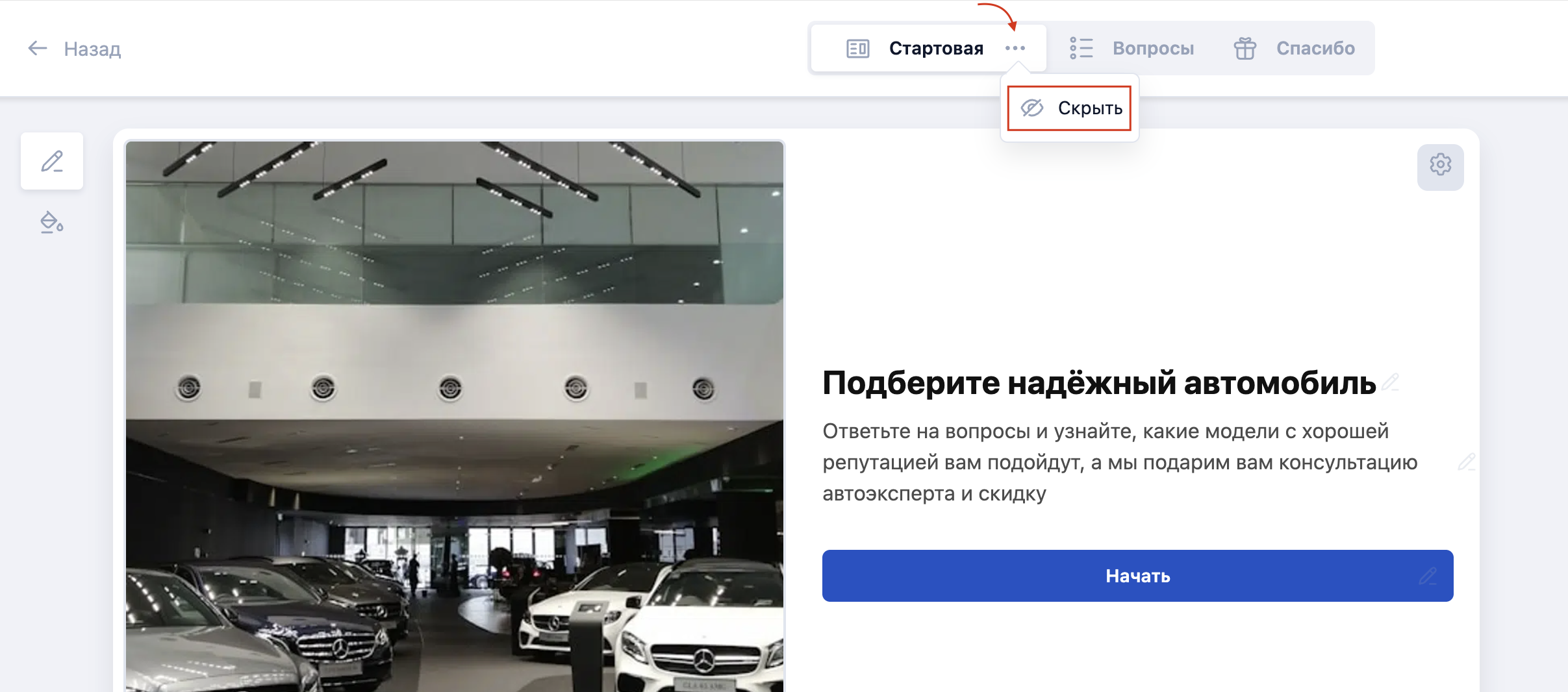Click the car showroom cover image
The width and height of the screenshot is (1568, 692).
tap(455, 415)
